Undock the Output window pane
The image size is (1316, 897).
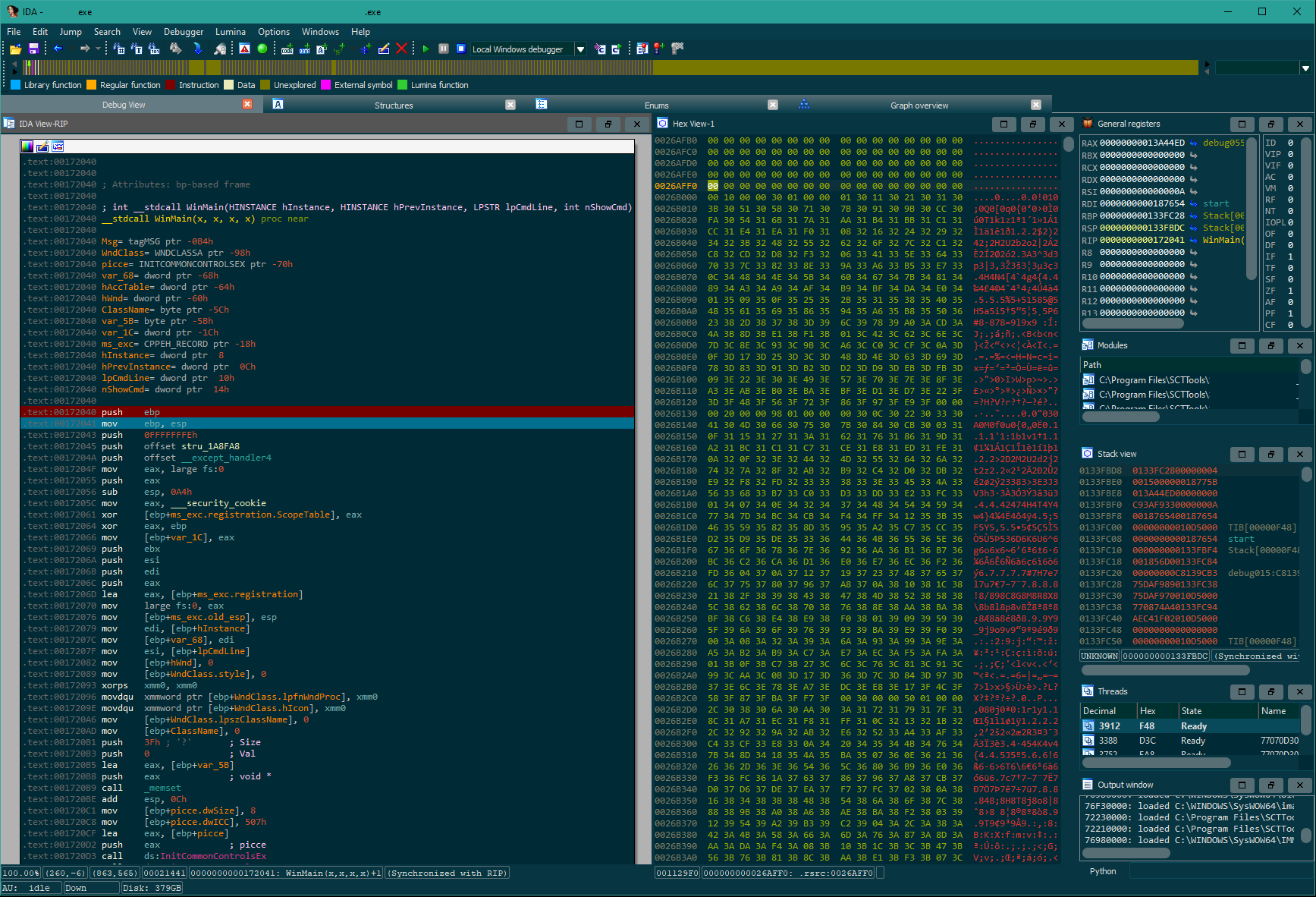click(1271, 785)
